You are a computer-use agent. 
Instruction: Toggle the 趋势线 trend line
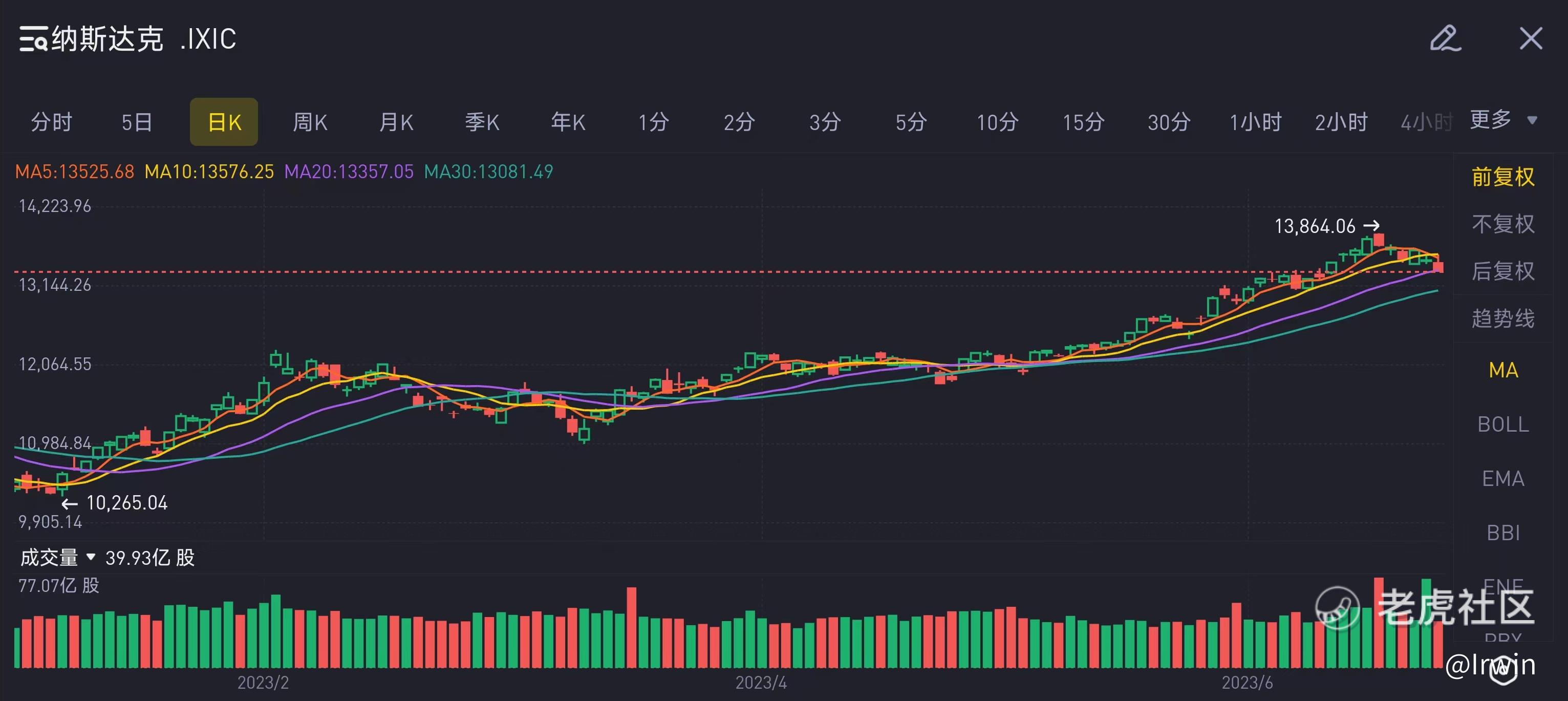click(x=1503, y=318)
